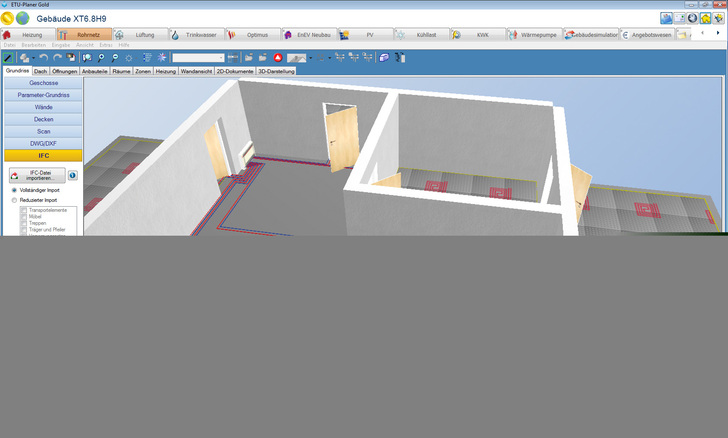Select the pencil draw tool
Screen dimensions: 728x438
tap(9, 58)
